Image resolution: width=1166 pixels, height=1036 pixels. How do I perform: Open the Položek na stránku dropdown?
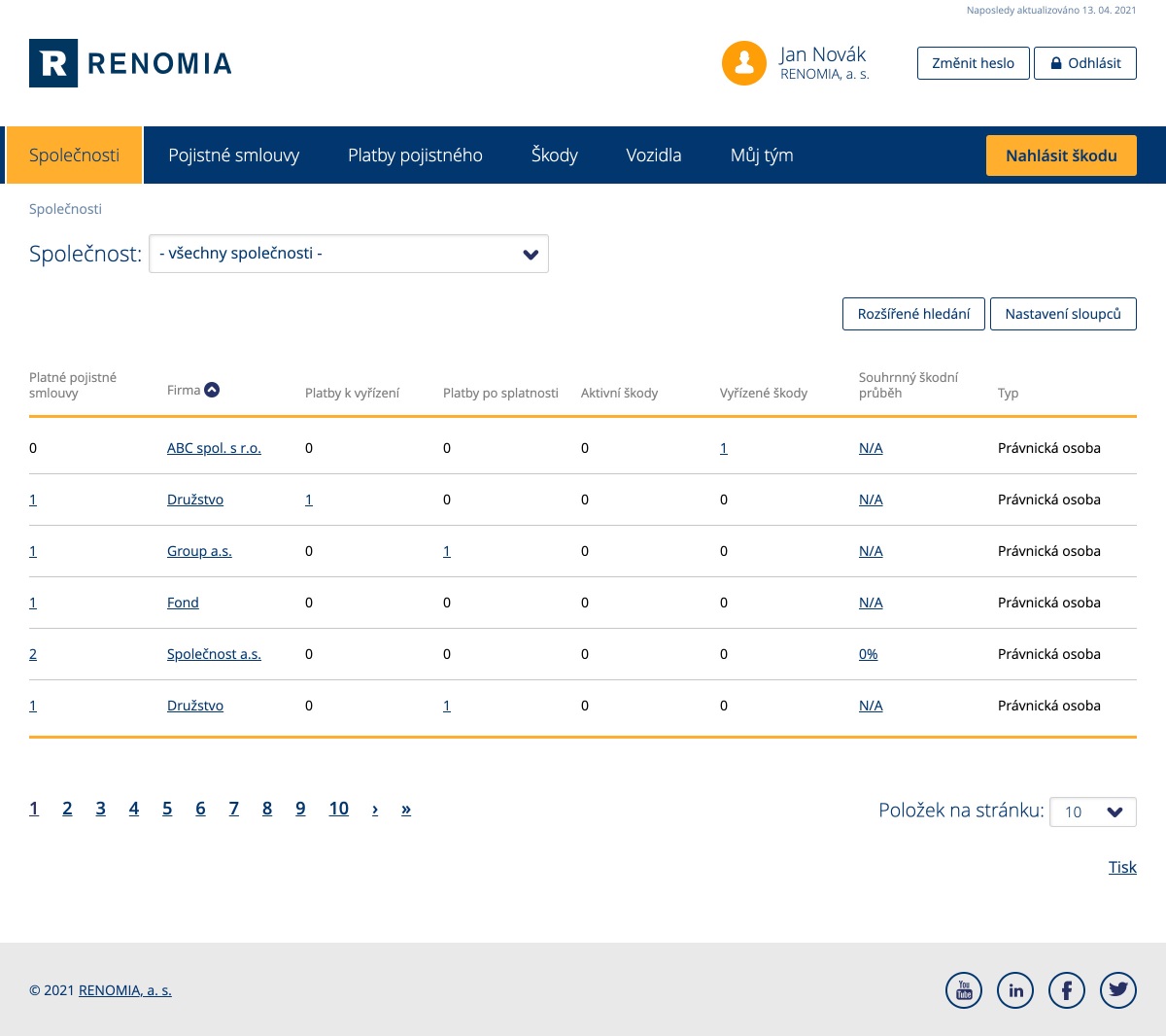click(x=1093, y=812)
